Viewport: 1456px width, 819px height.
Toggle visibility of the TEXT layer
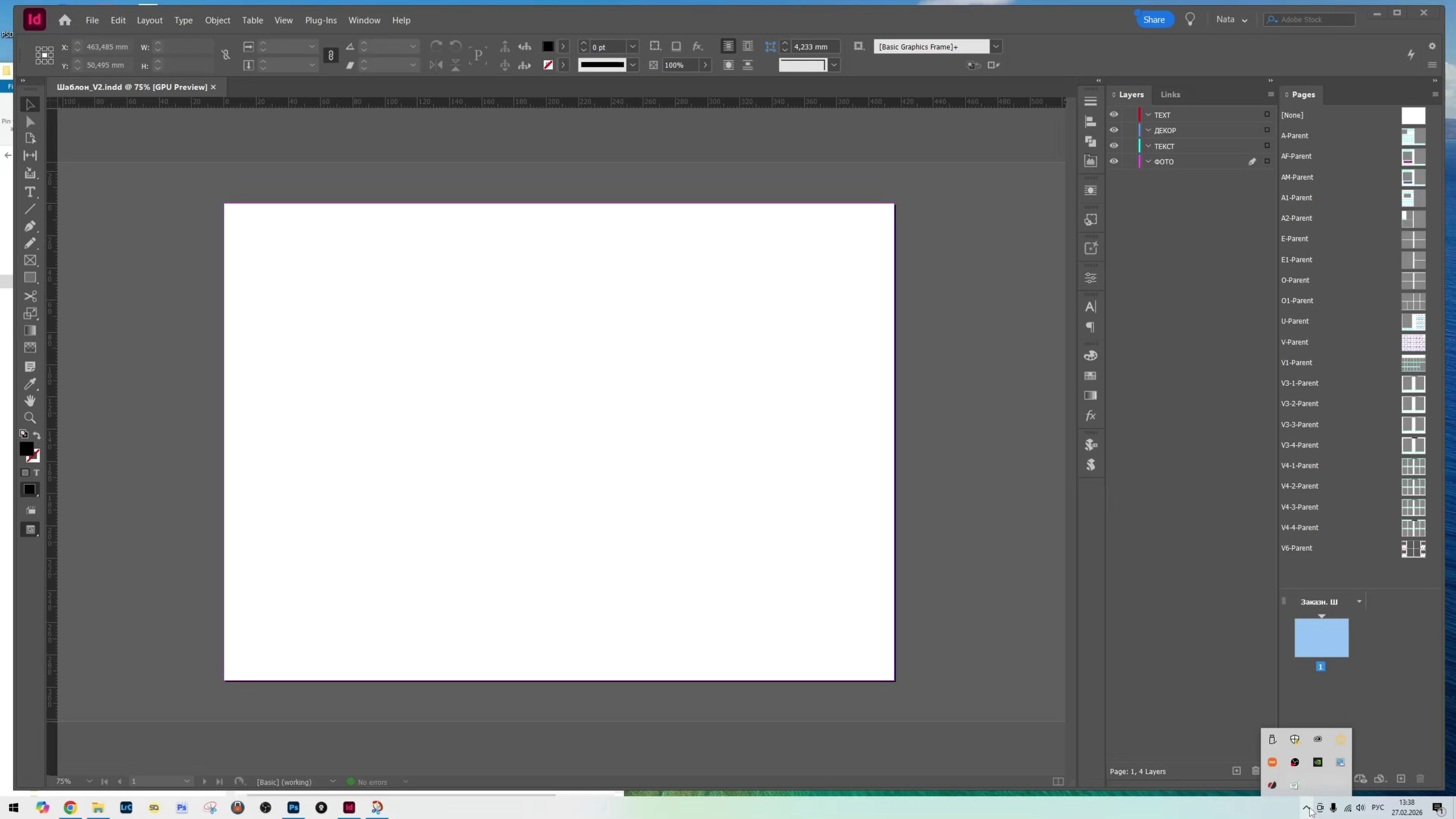tap(1114, 114)
